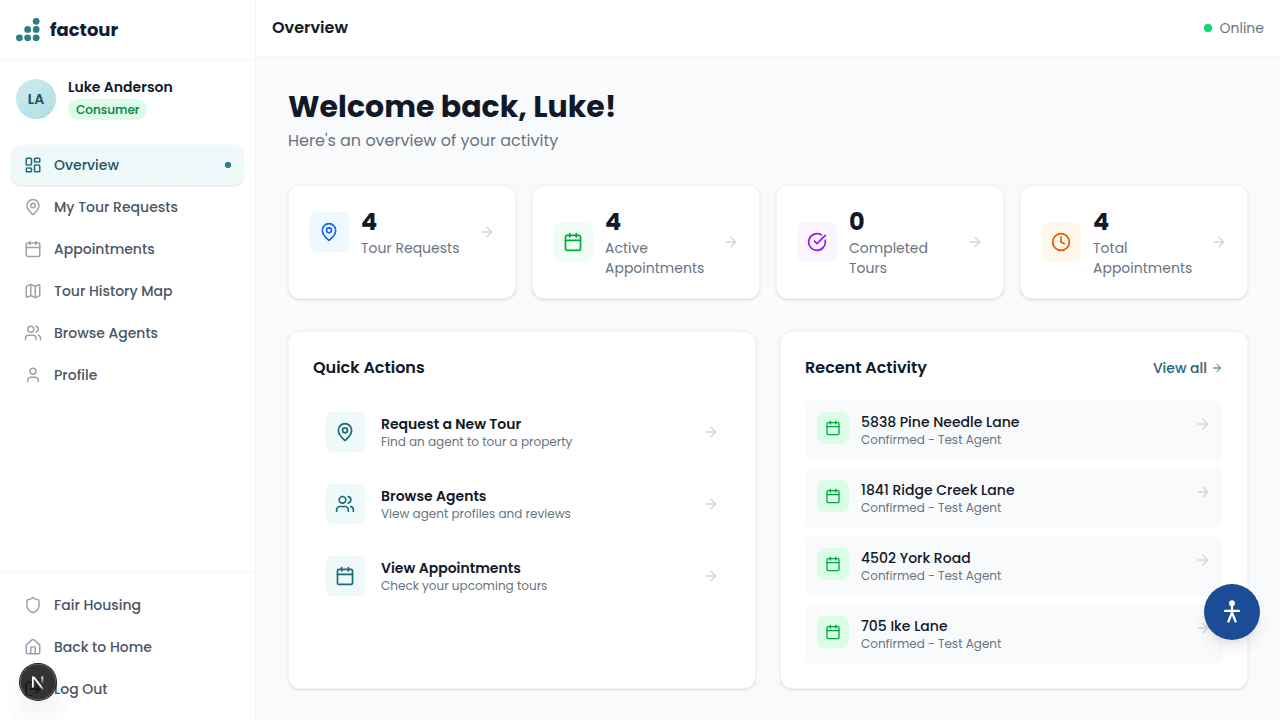Open the accessibility options floating button
Image resolution: width=1280 pixels, height=720 pixels.
[1231, 611]
